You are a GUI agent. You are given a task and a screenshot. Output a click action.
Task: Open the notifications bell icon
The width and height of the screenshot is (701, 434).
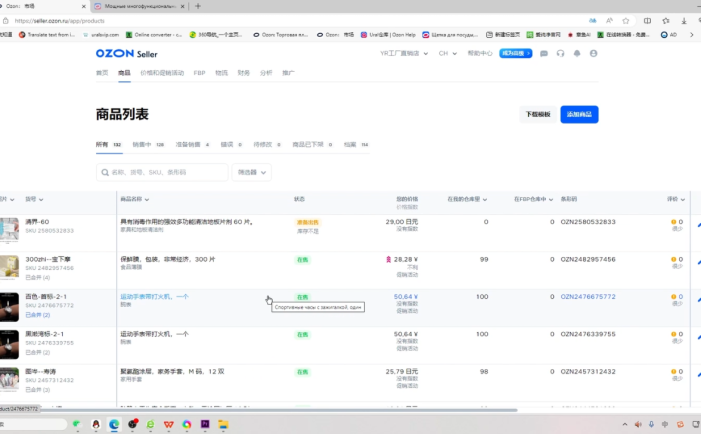click(577, 53)
